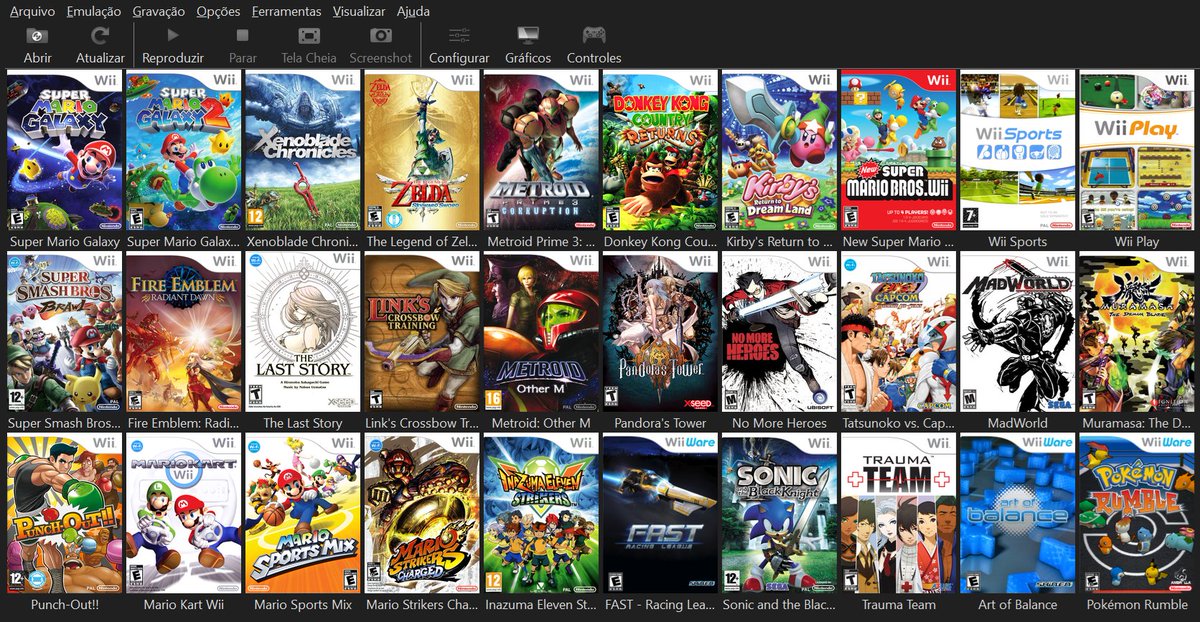Select the MadWorld cover

tap(1018, 333)
